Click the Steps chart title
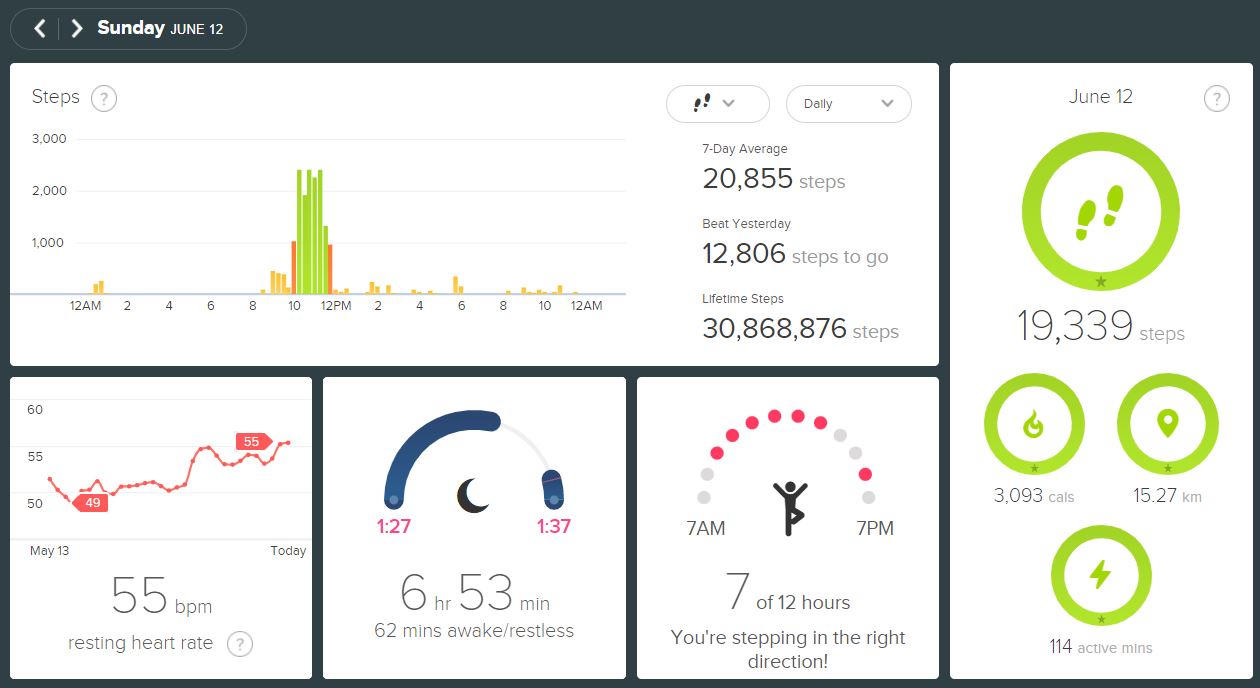Image resolution: width=1260 pixels, height=688 pixels. coord(55,97)
